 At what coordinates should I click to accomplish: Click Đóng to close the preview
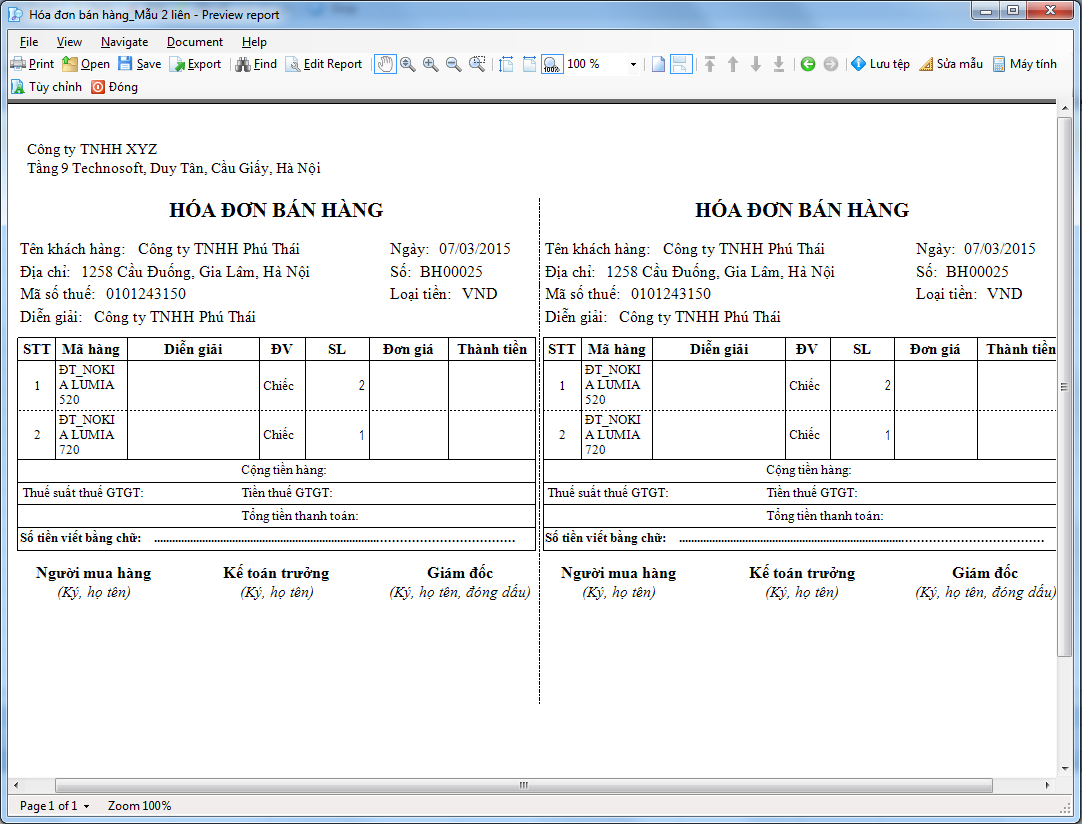coord(114,87)
